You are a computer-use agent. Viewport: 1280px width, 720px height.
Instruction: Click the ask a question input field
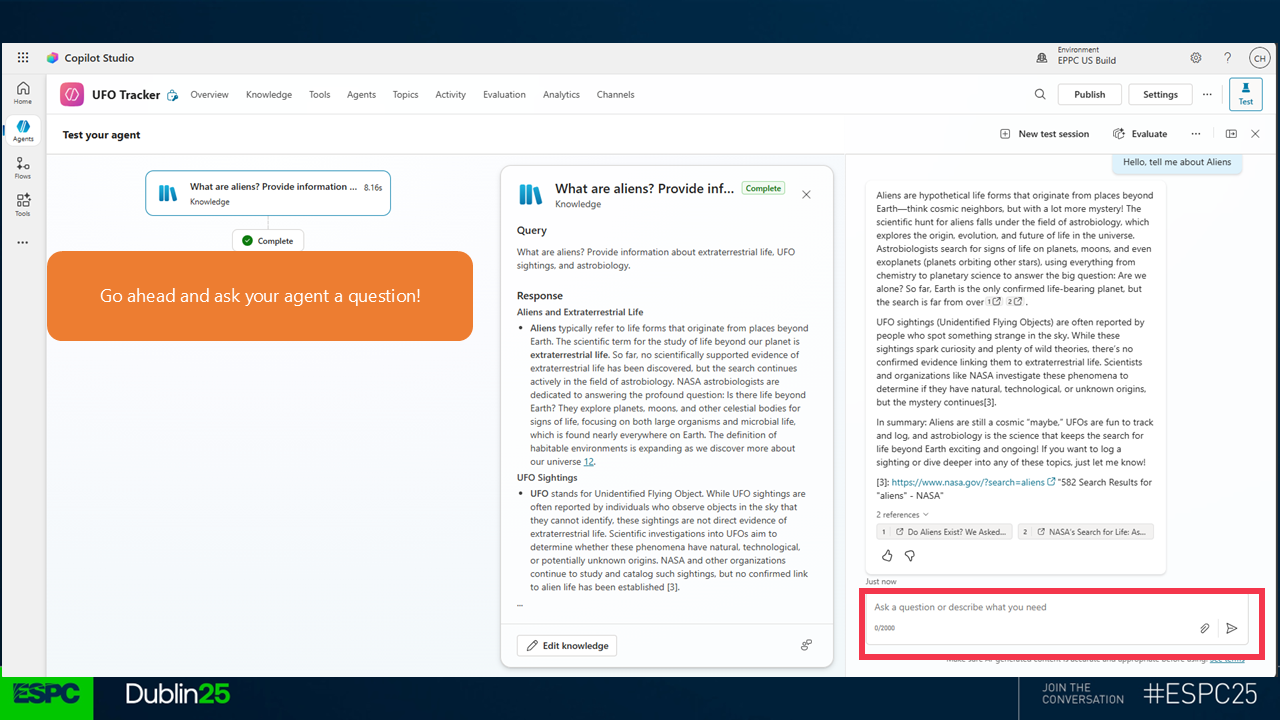1030,607
